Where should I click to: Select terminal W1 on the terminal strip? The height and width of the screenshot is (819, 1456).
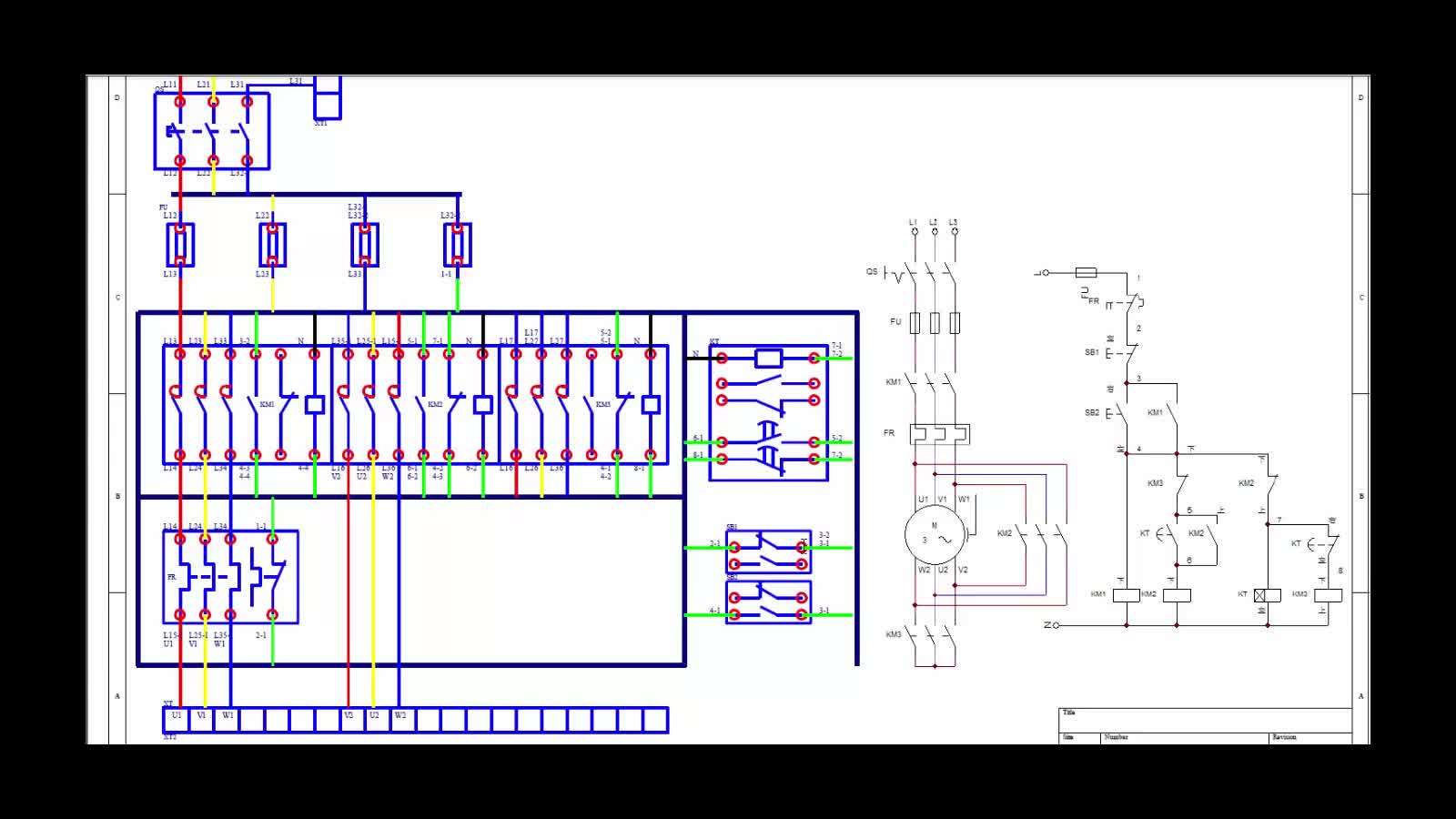pos(227,720)
